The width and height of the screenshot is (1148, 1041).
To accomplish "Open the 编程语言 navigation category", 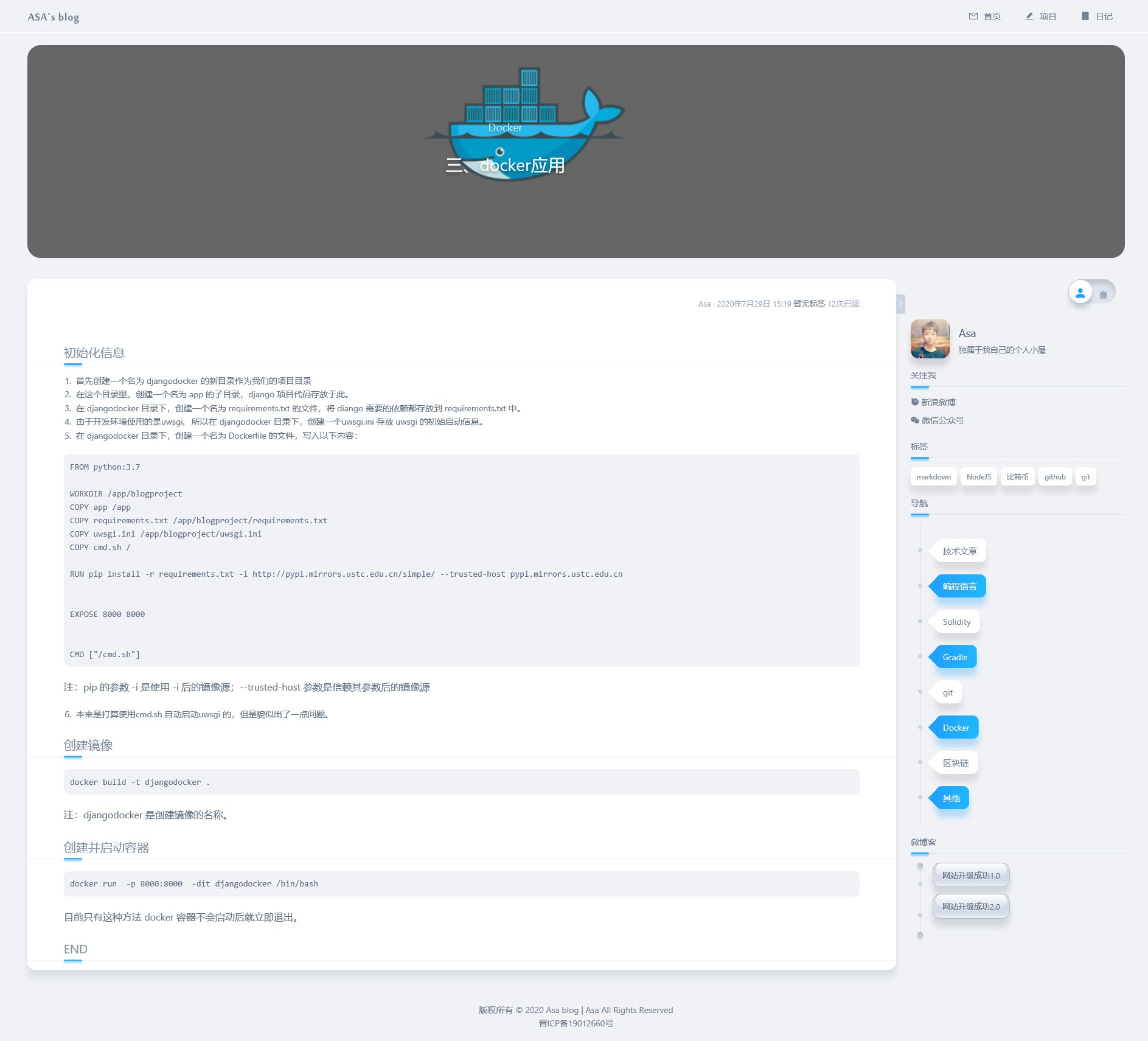I will 959,587.
